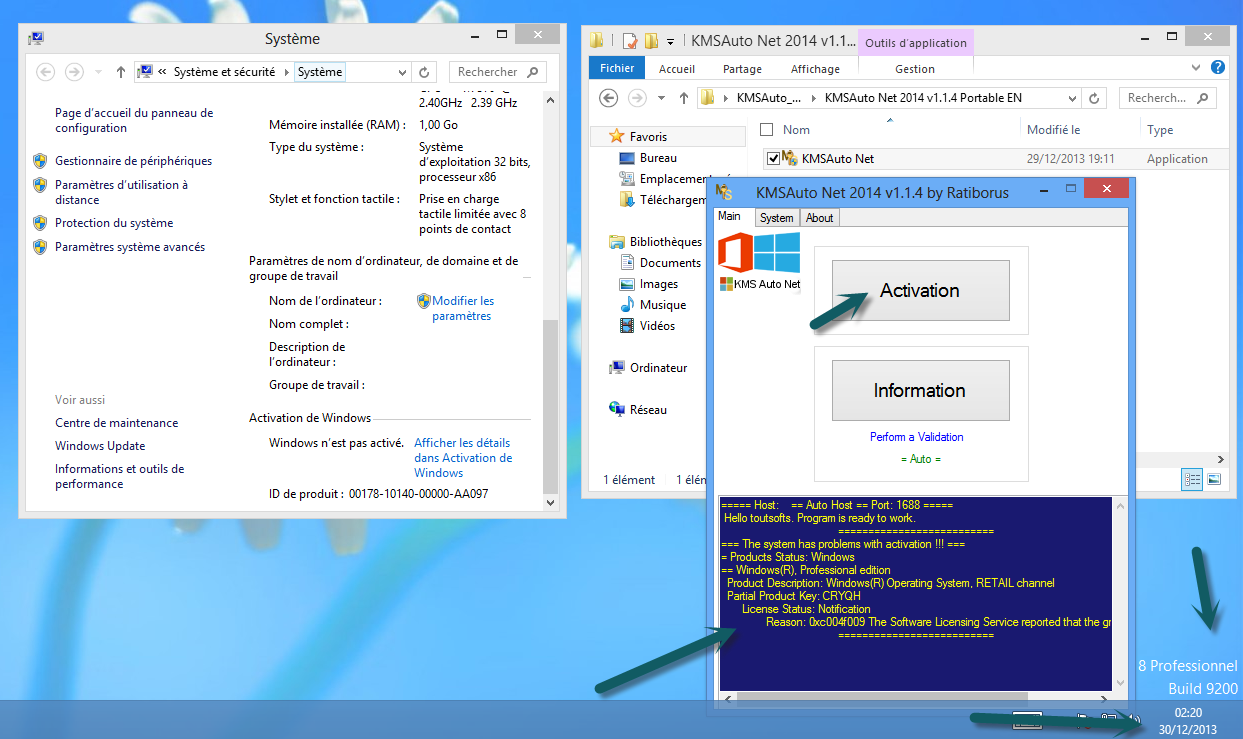Click the Up arrow in the Système window
This screenshot has height=739, width=1243.
pyautogui.click(x=121, y=72)
